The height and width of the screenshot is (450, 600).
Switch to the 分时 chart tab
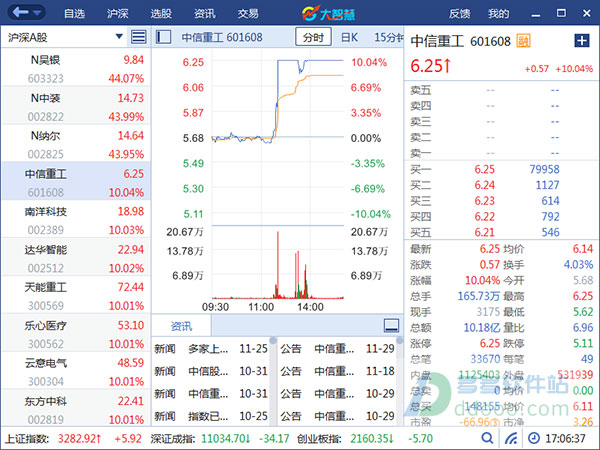coord(313,37)
